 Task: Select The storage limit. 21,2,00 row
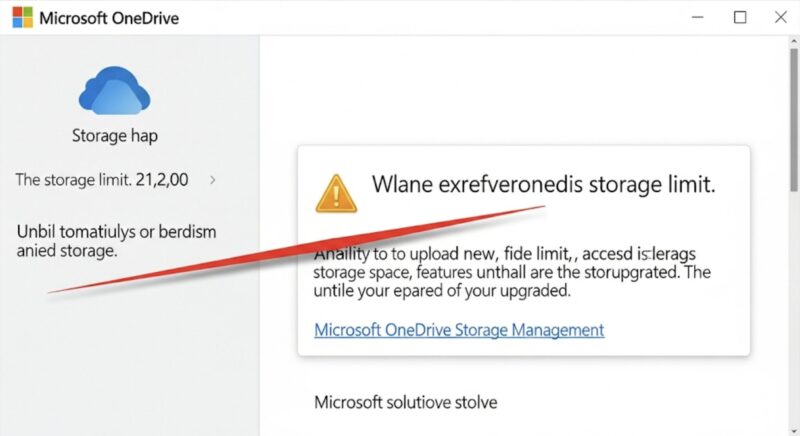(x=116, y=180)
